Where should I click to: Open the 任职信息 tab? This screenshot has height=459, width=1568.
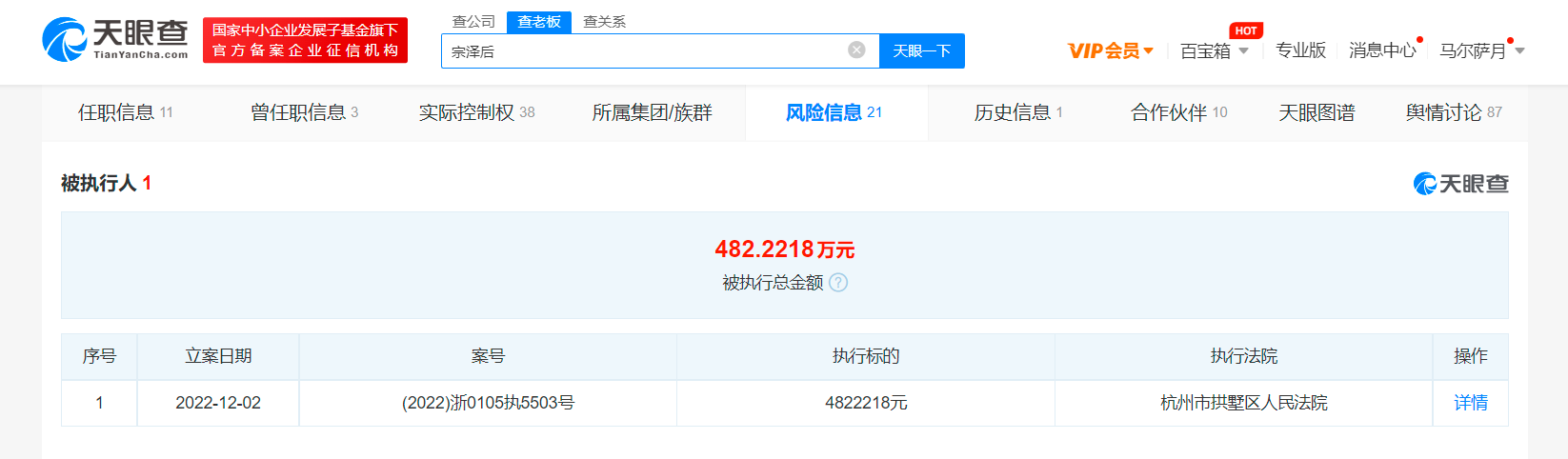click(x=126, y=112)
